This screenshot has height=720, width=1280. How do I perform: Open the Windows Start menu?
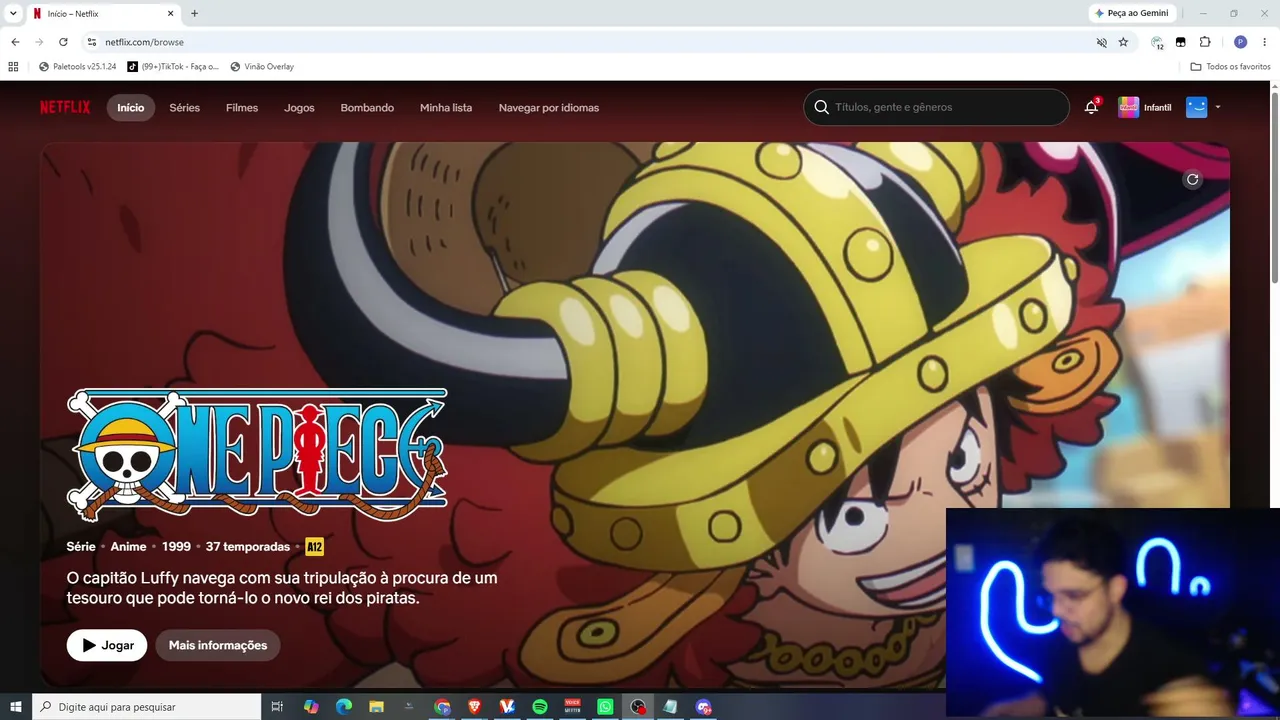[15, 707]
